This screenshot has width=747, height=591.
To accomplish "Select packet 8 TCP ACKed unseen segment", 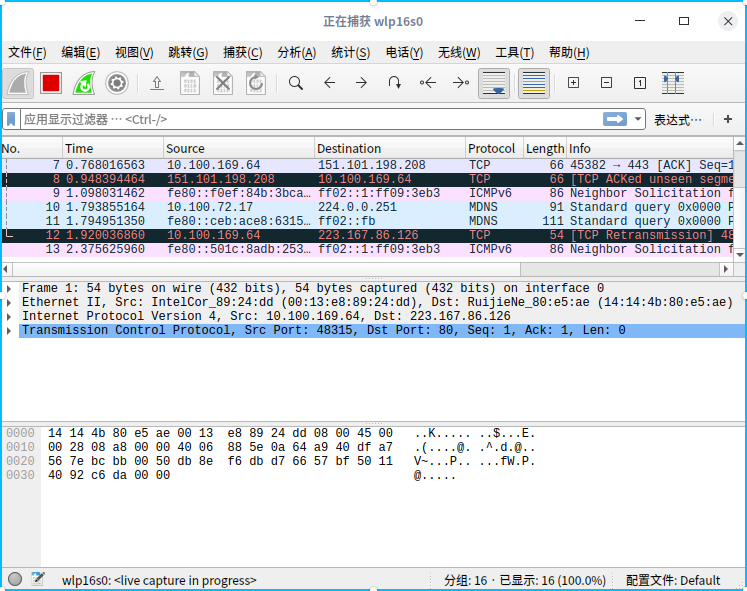I will pyautogui.click(x=367, y=180).
